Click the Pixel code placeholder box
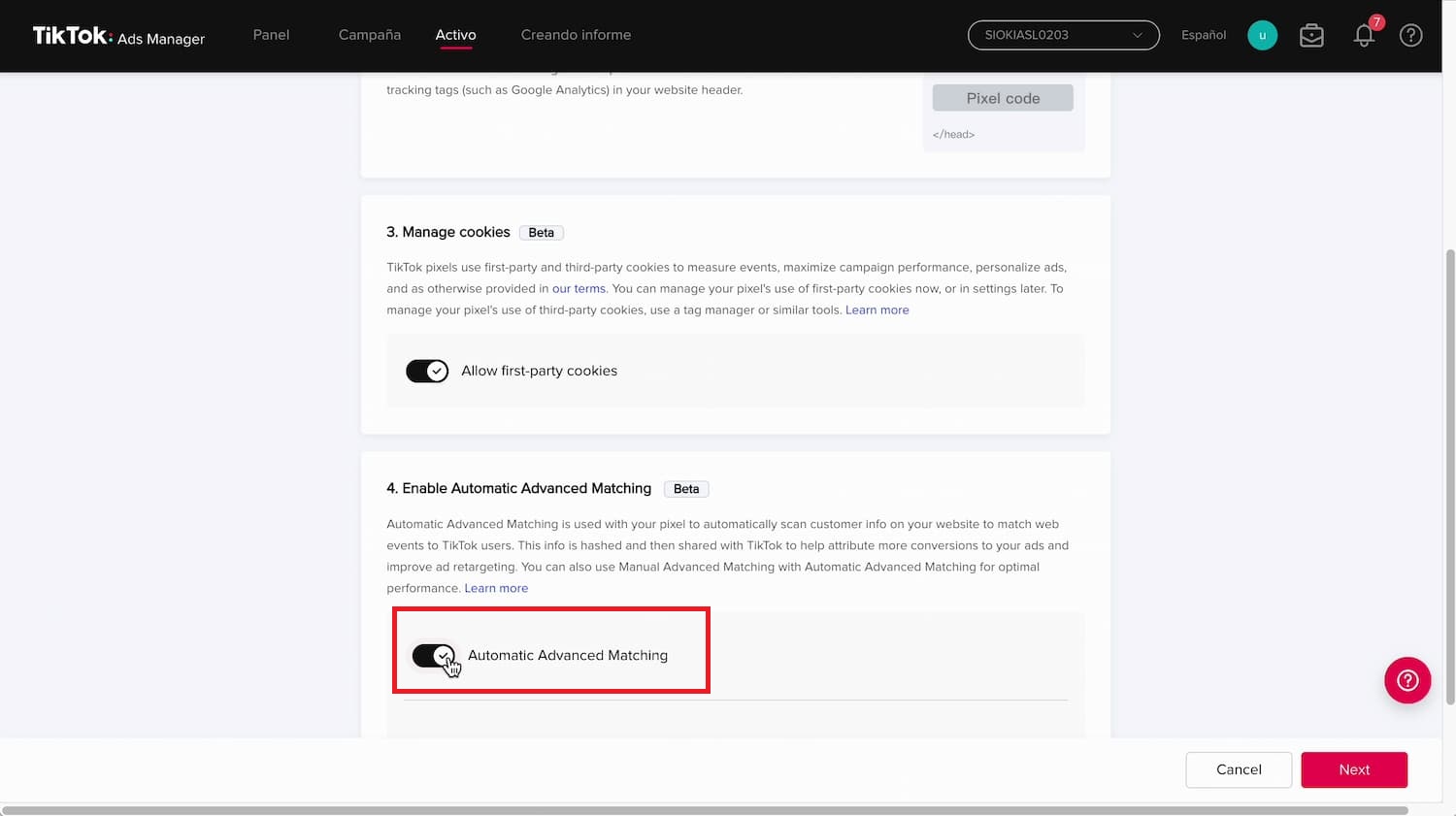This screenshot has height=816, width=1456. point(1003,98)
